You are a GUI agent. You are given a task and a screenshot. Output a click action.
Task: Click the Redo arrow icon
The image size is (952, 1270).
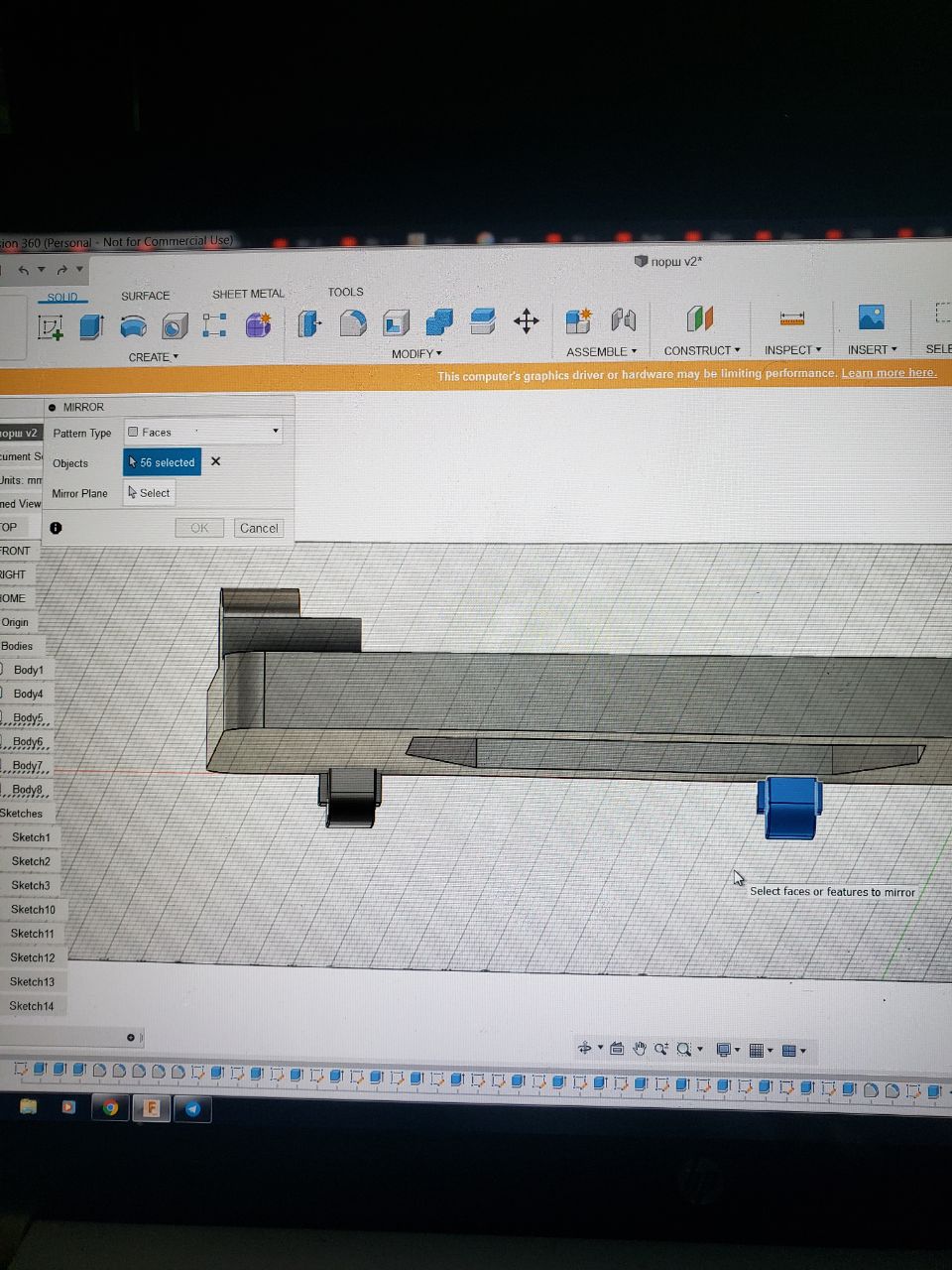pyautogui.click(x=61, y=269)
